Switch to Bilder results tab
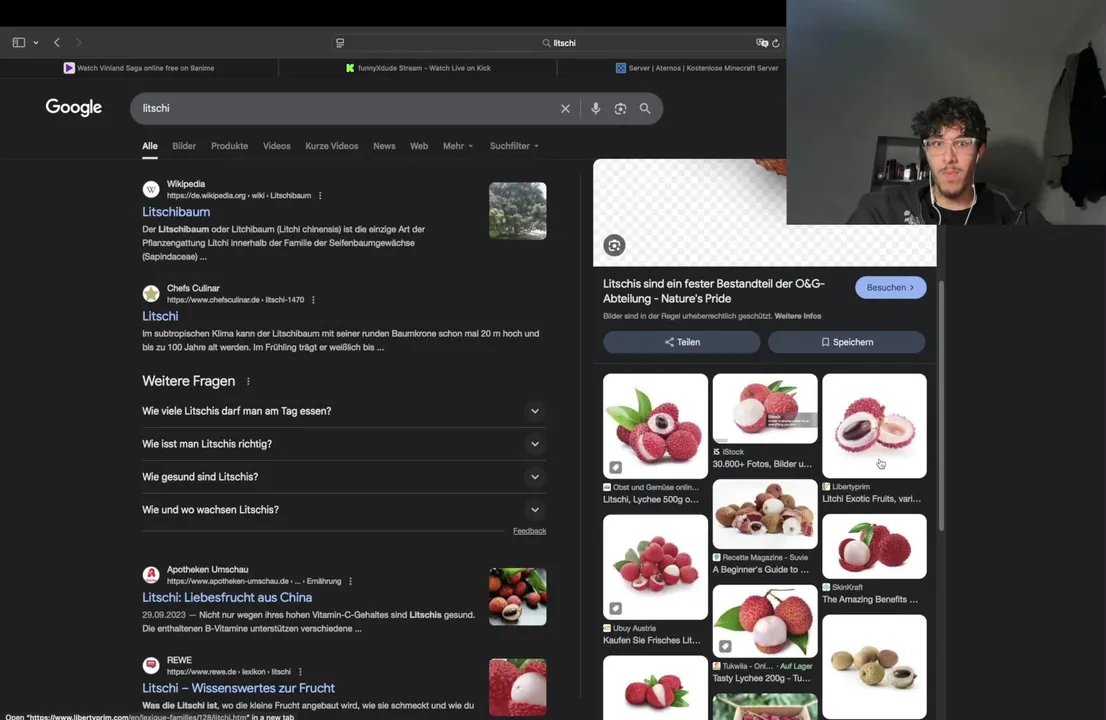Viewport: 1106px width, 720px height. [x=184, y=146]
